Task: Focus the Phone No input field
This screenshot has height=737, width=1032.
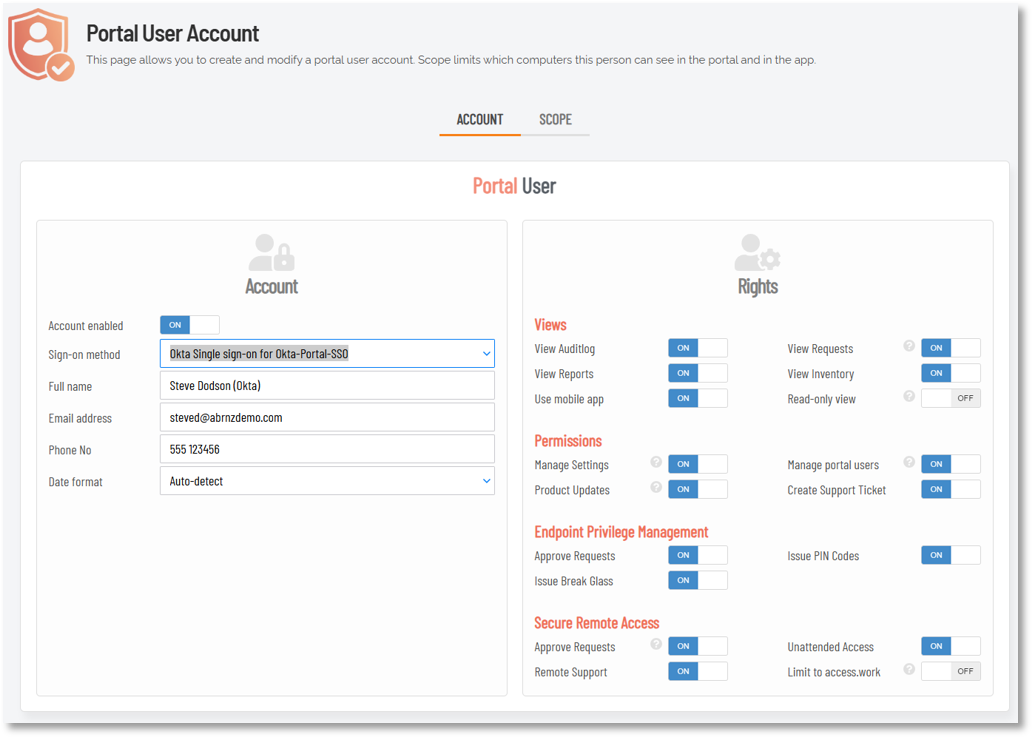Action: click(x=327, y=450)
